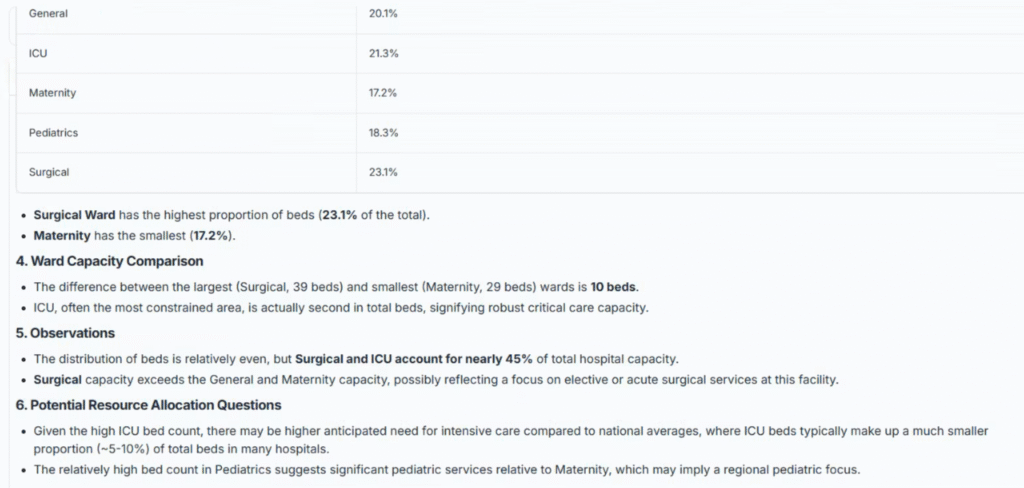This screenshot has height=488, width=1024.
Task: Click the General row label in the table
Action: (x=49, y=13)
